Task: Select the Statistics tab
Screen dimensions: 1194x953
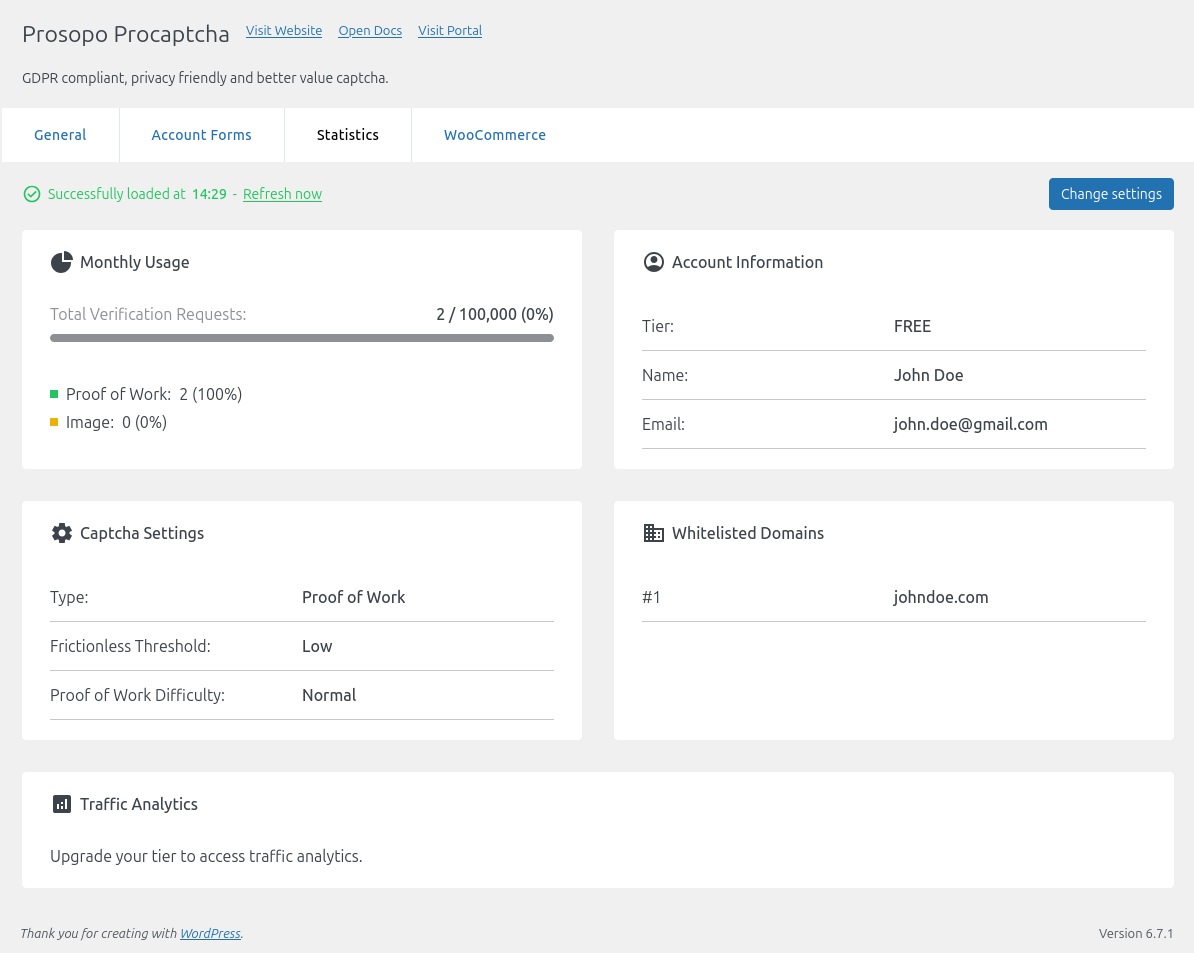Action: pos(347,135)
